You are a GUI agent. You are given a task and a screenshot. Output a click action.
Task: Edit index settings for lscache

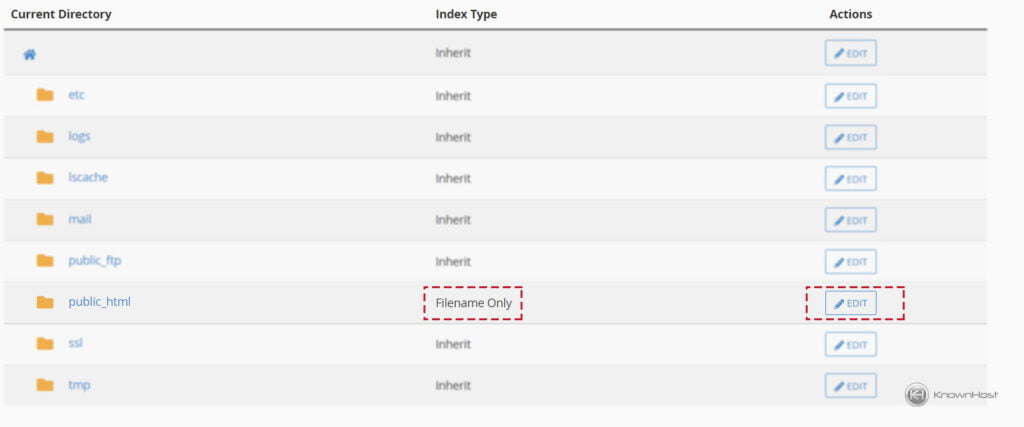[850, 179]
